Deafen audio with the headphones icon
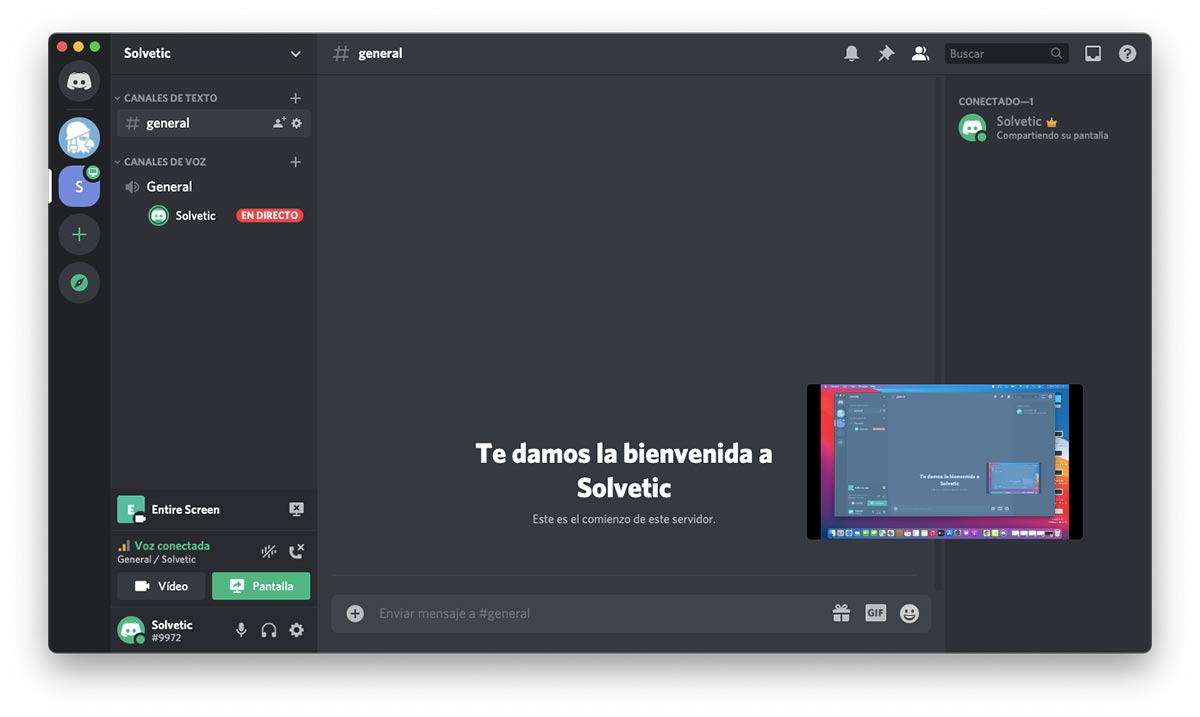1200x717 pixels. point(269,630)
